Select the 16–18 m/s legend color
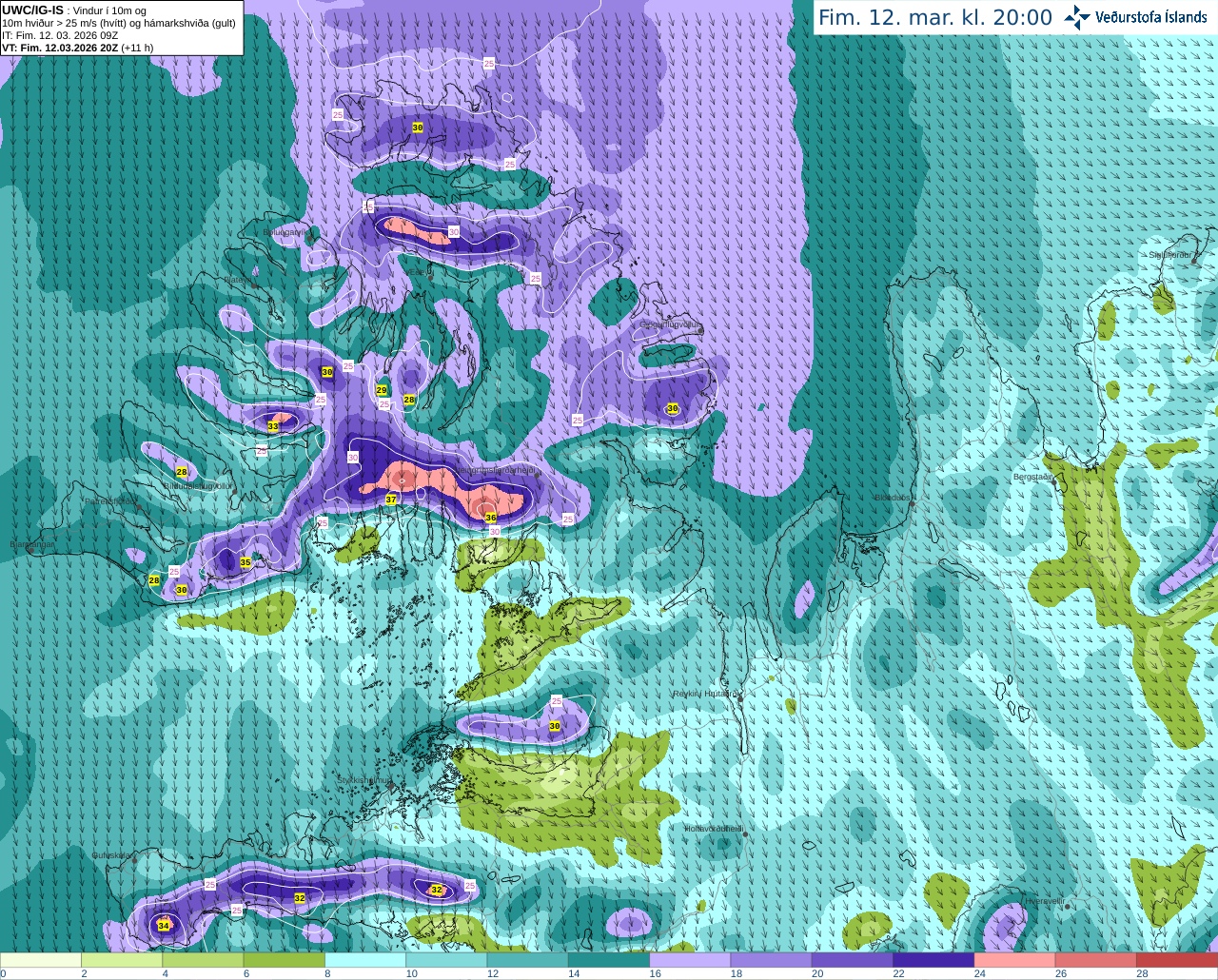This screenshot has height=980, width=1218. (x=690, y=960)
